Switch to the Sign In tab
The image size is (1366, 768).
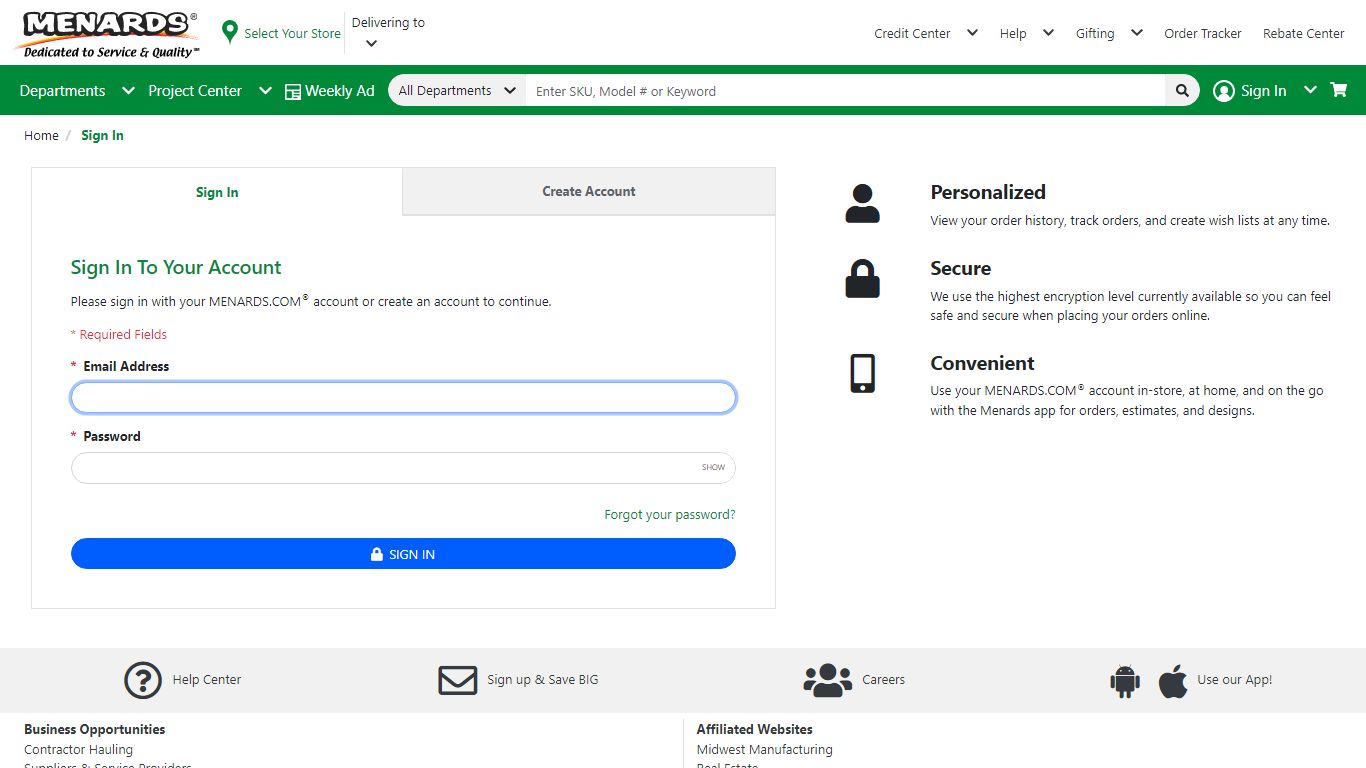point(217,192)
